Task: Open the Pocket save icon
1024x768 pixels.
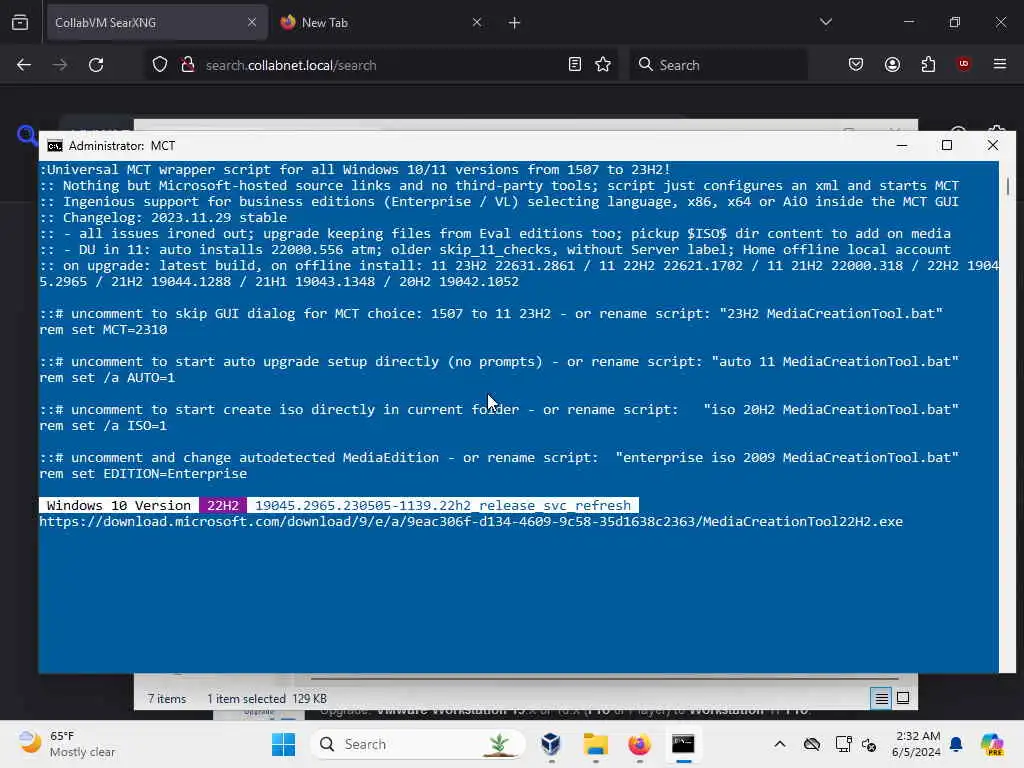Action: [856, 65]
